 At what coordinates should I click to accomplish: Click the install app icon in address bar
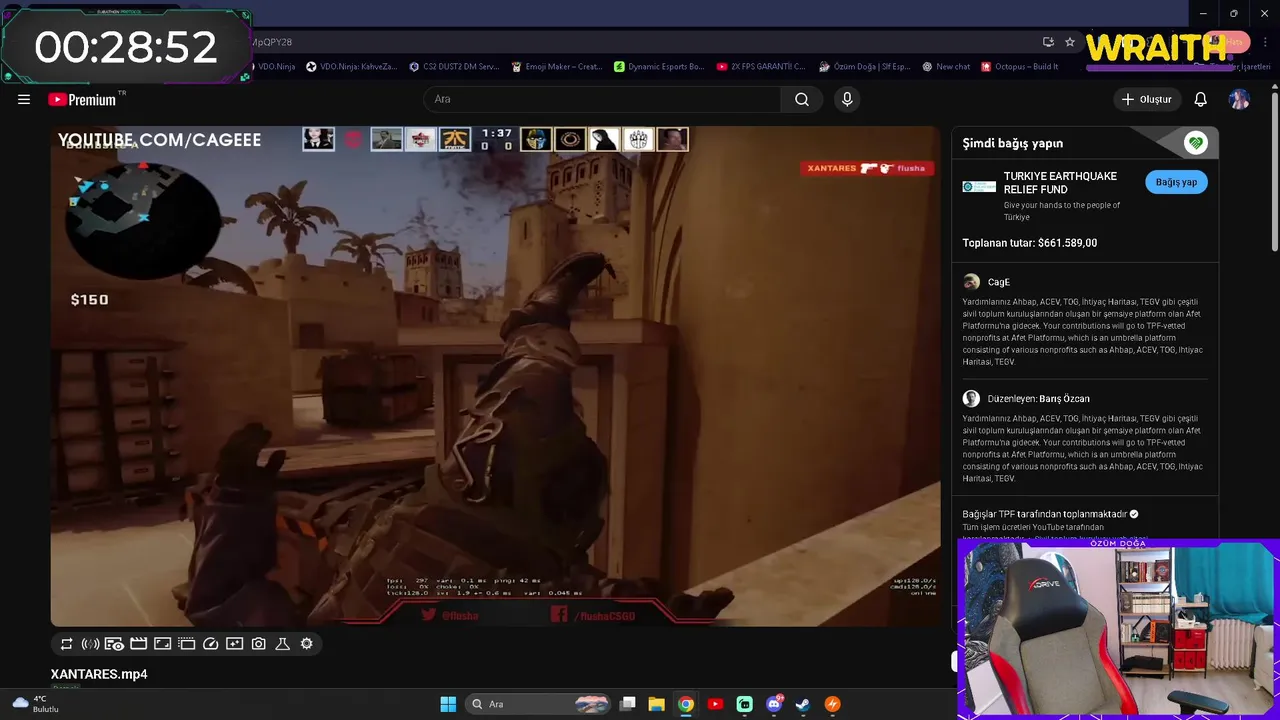1047,42
